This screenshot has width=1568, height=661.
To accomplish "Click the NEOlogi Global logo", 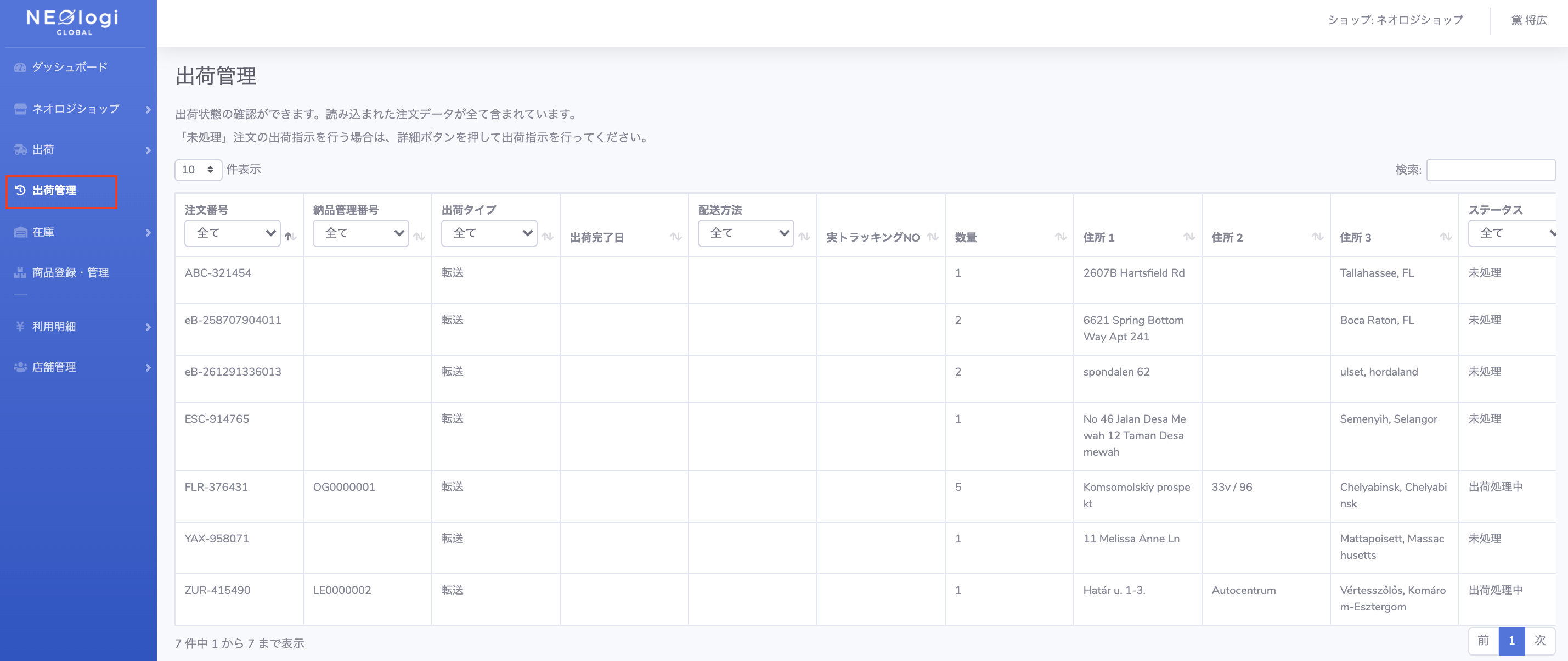I will [x=72, y=22].
